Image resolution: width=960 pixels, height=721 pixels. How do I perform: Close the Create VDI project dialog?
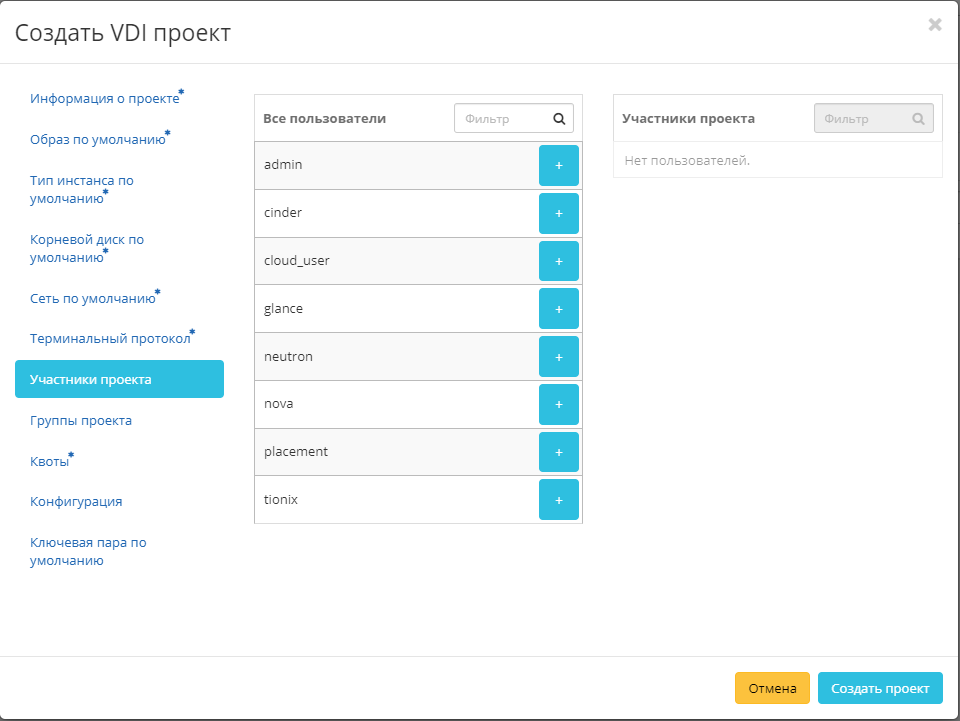[x=934, y=25]
